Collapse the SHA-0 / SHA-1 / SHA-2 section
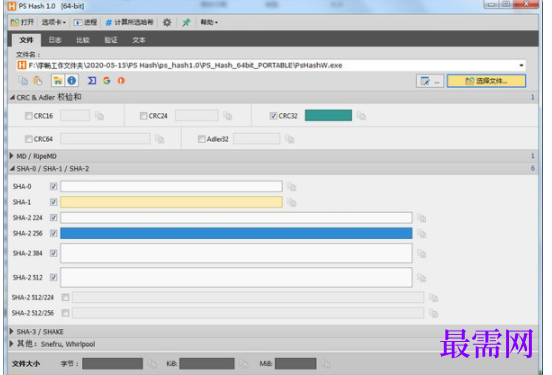 click(12, 169)
